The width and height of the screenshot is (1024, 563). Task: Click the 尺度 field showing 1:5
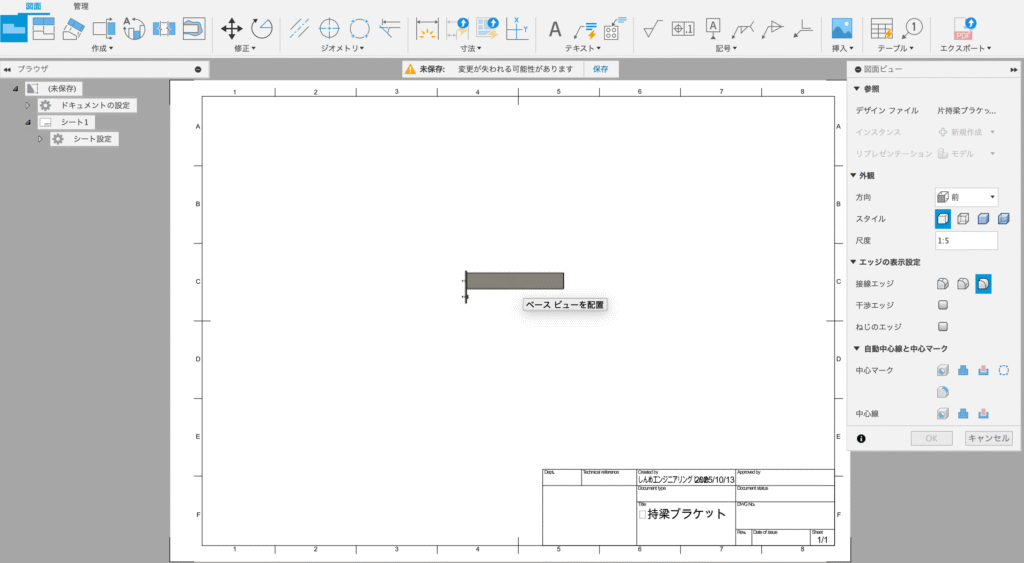(x=967, y=240)
